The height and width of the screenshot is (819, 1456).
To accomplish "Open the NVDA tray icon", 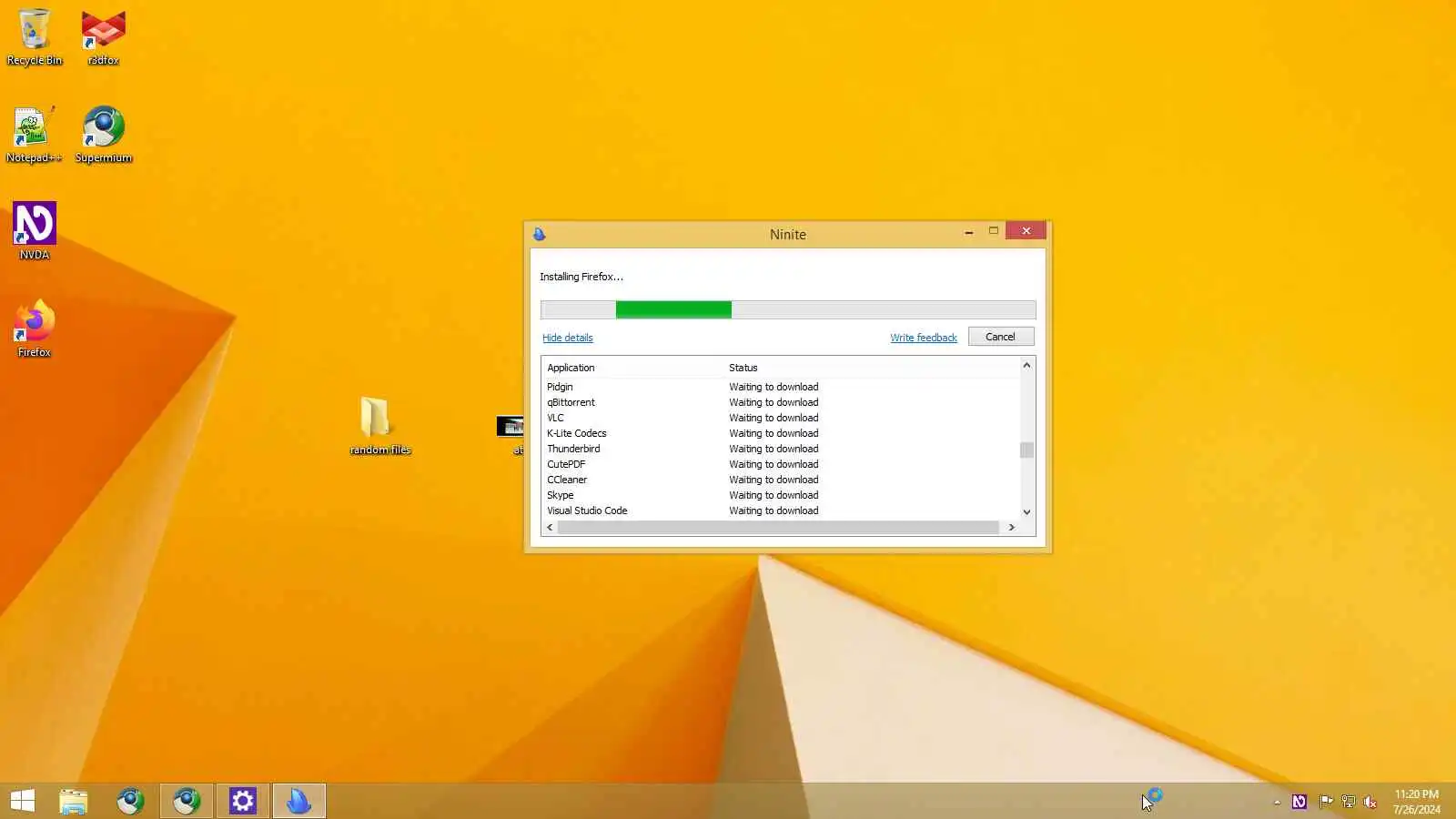I will [x=1299, y=802].
